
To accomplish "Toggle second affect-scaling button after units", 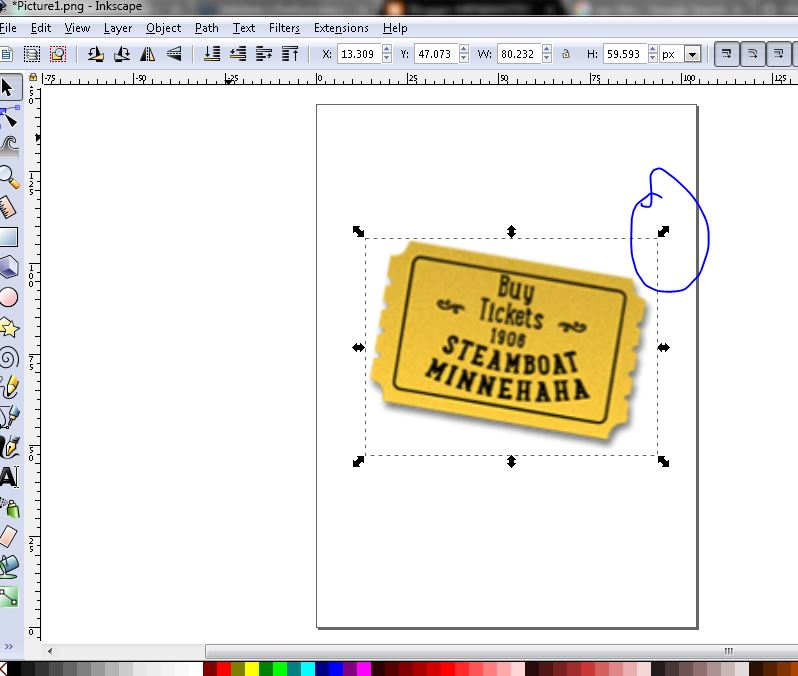I will pyautogui.click(x=753, y=54).
